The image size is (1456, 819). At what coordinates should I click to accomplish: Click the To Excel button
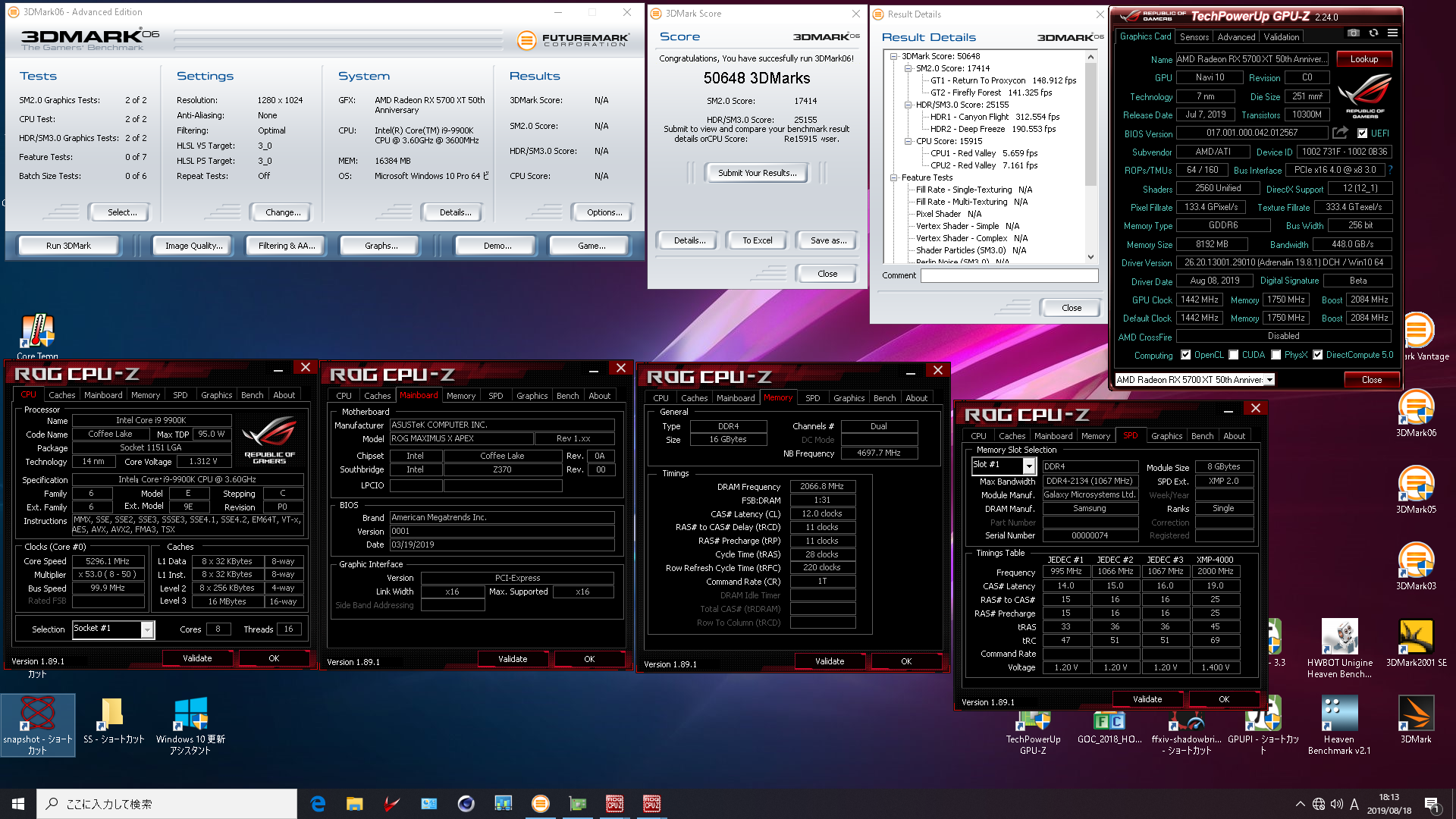pos(757,240)
